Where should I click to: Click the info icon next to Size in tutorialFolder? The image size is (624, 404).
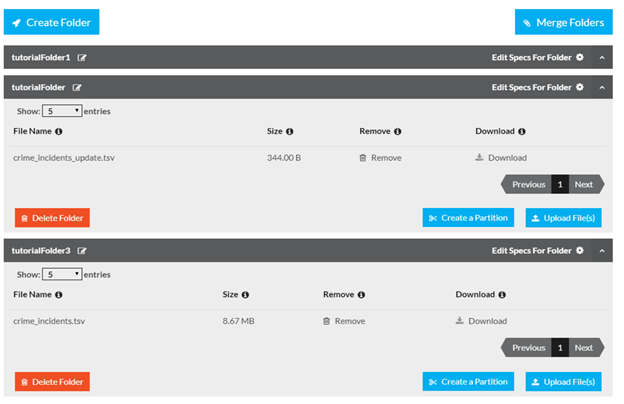coord(290,131)
